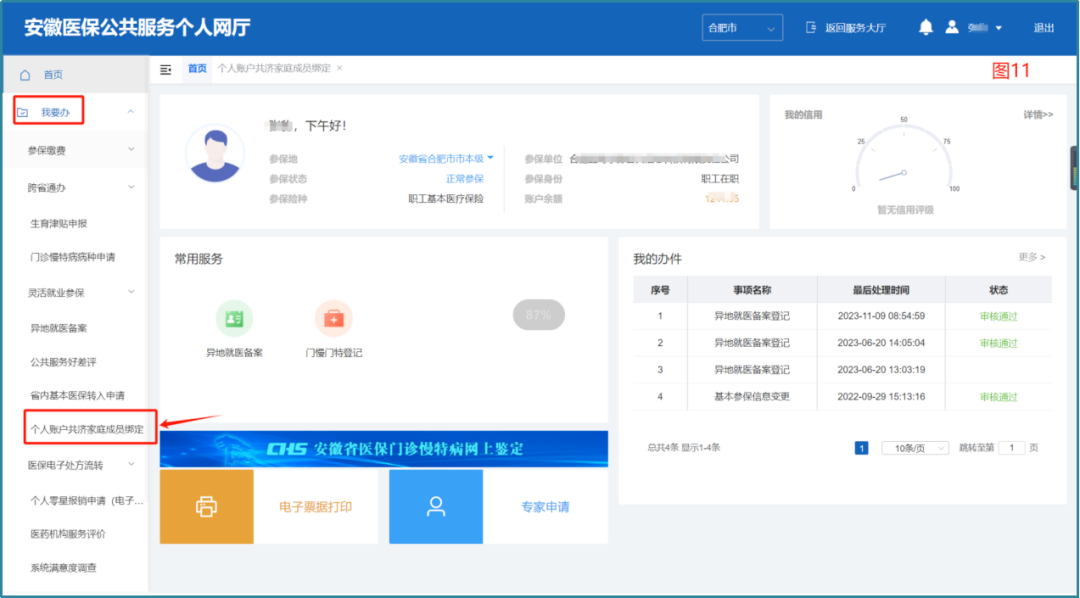Open the 安徽省医保门诊慢特病网上鉴定 banner
This screenshot has width=1080, height=598.
384,449
